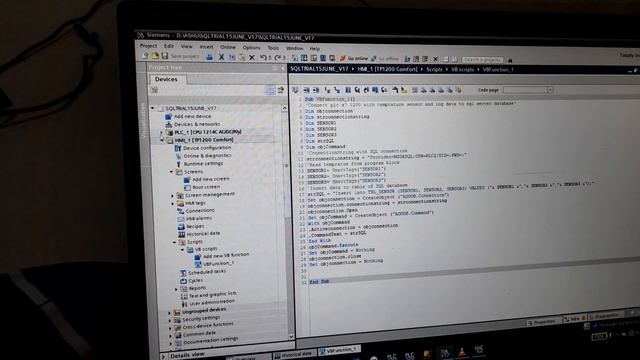Select the Devices tab in Project tree

[x=166, y=79]
